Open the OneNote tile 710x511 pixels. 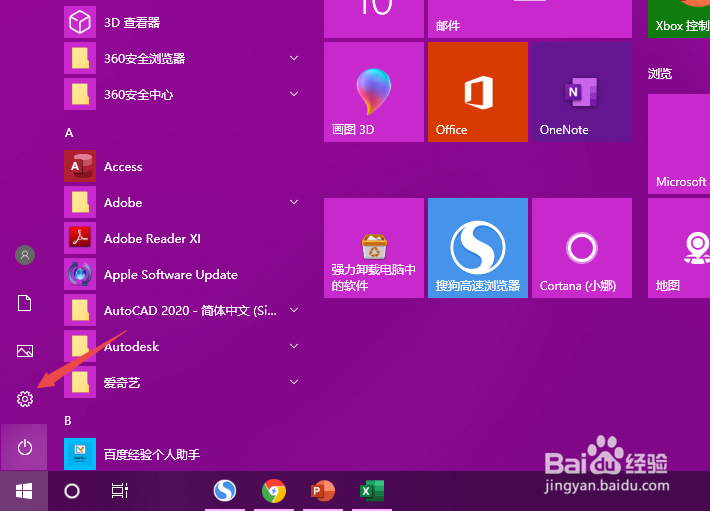[x=581, y=92]
